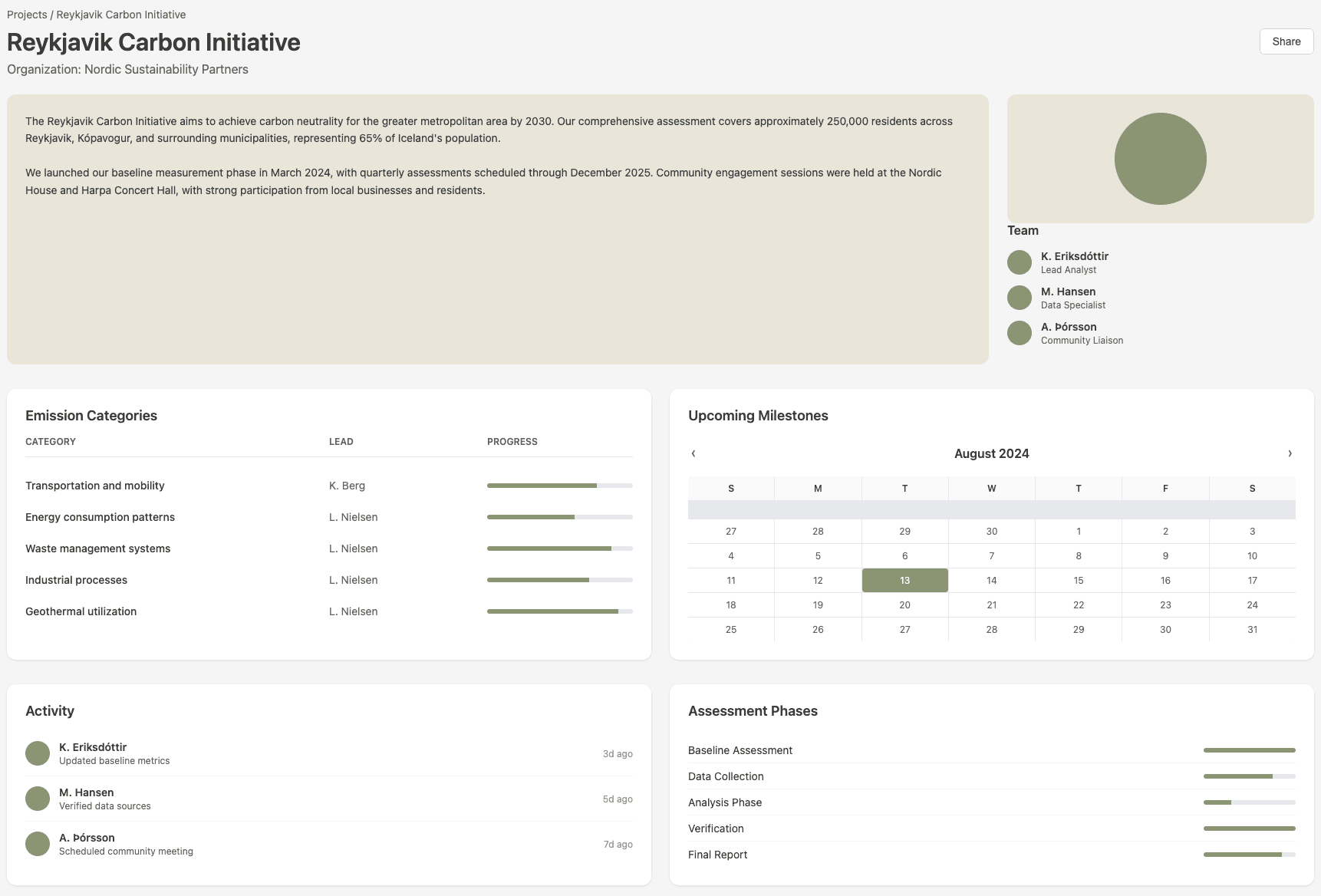1321x896 pixels.
Task: Click K. Eriksdóttir's avatar in the Team panel
Action: coord(1019,262)
